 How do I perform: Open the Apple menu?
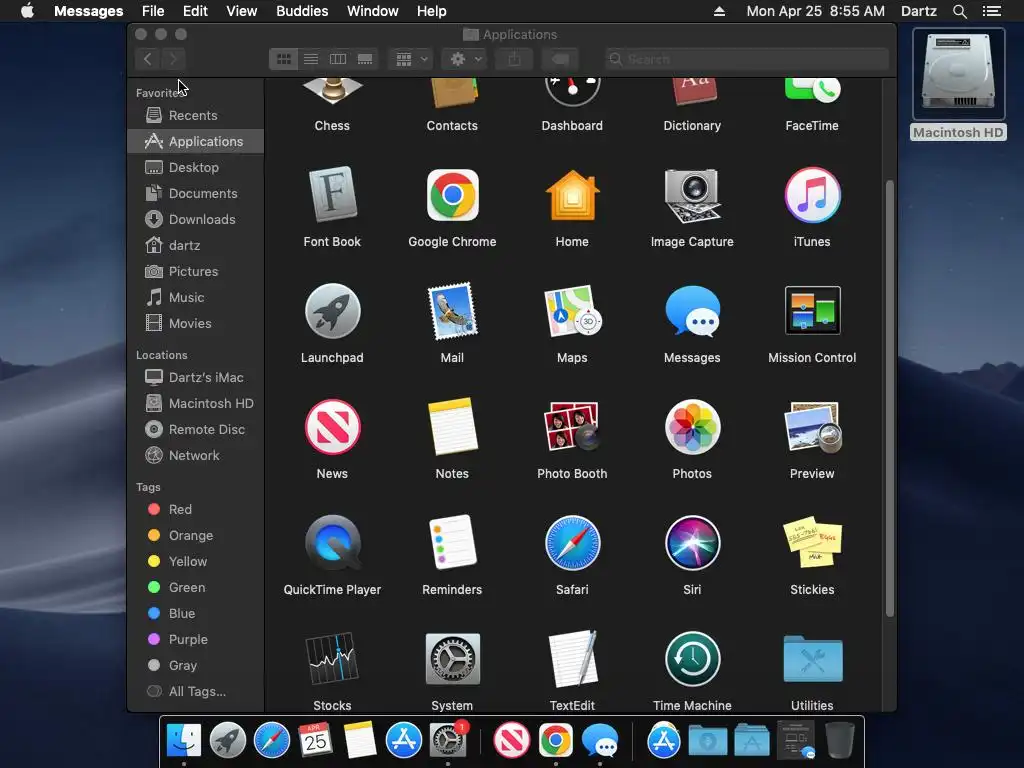[x=27, y=11]
